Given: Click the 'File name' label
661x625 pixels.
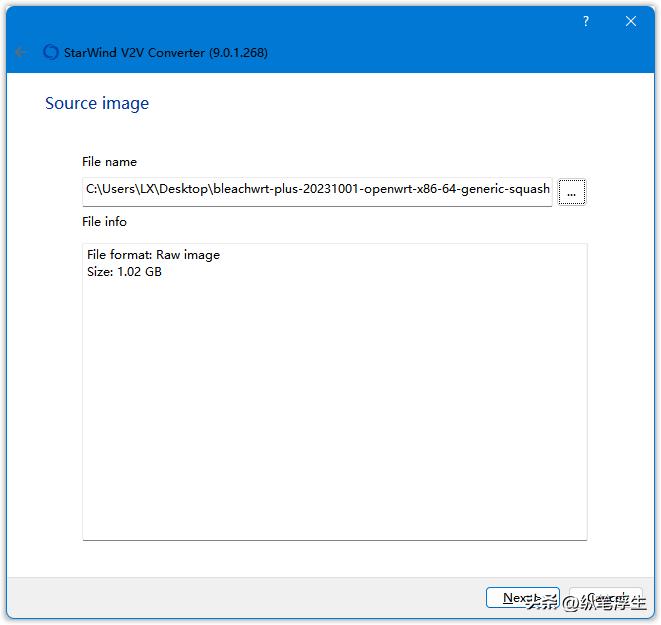Looking at the screenshot, I should click(x=109, y=162).
